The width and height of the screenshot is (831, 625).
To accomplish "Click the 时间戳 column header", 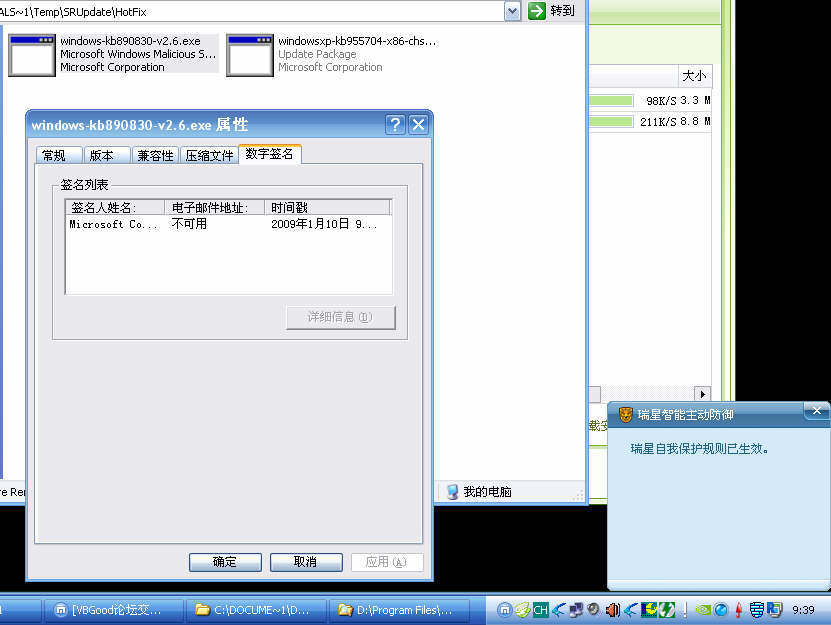I will pos(327,207).
